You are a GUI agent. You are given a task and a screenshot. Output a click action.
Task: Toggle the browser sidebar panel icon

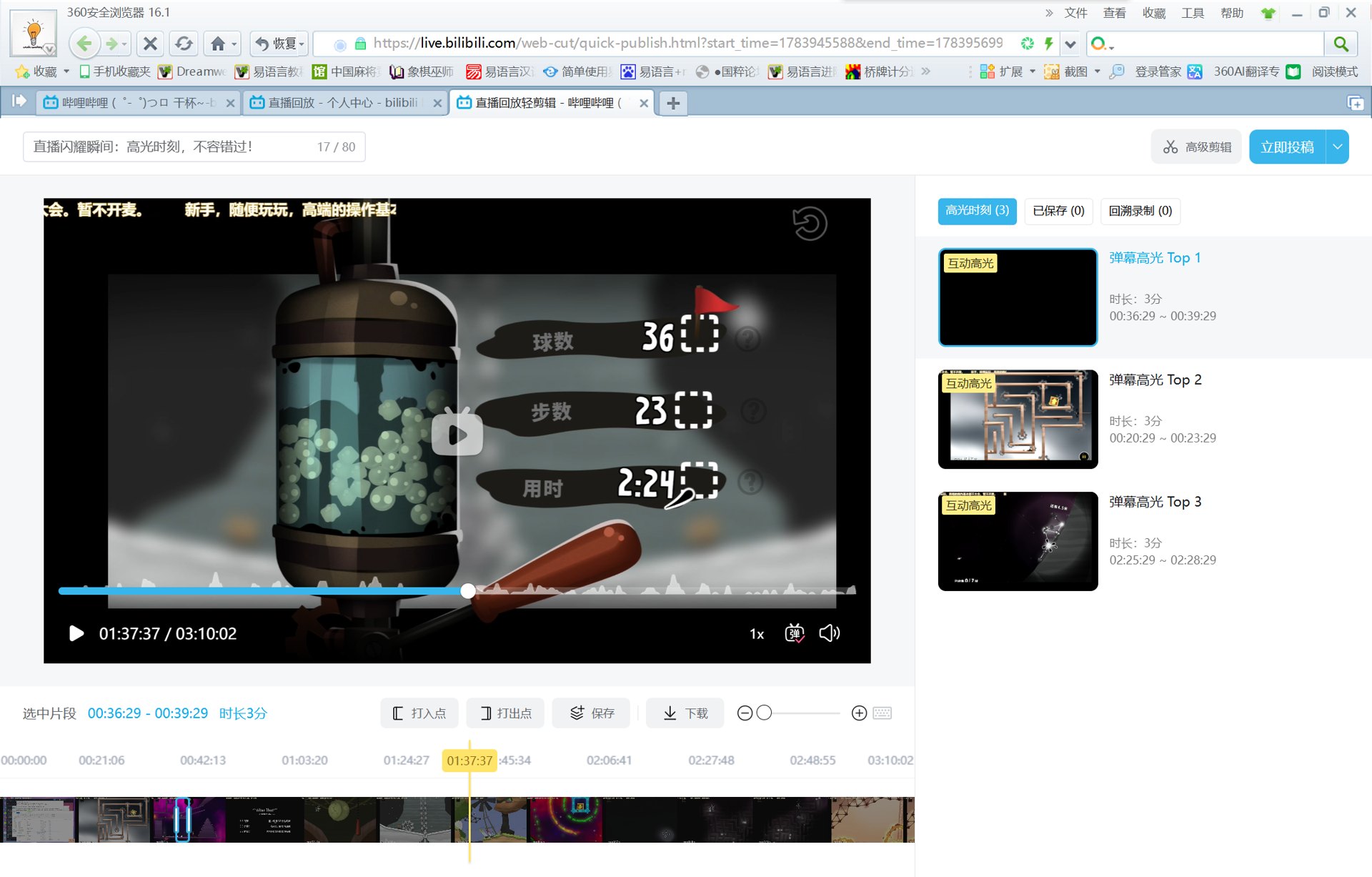(x=19, y=101)
